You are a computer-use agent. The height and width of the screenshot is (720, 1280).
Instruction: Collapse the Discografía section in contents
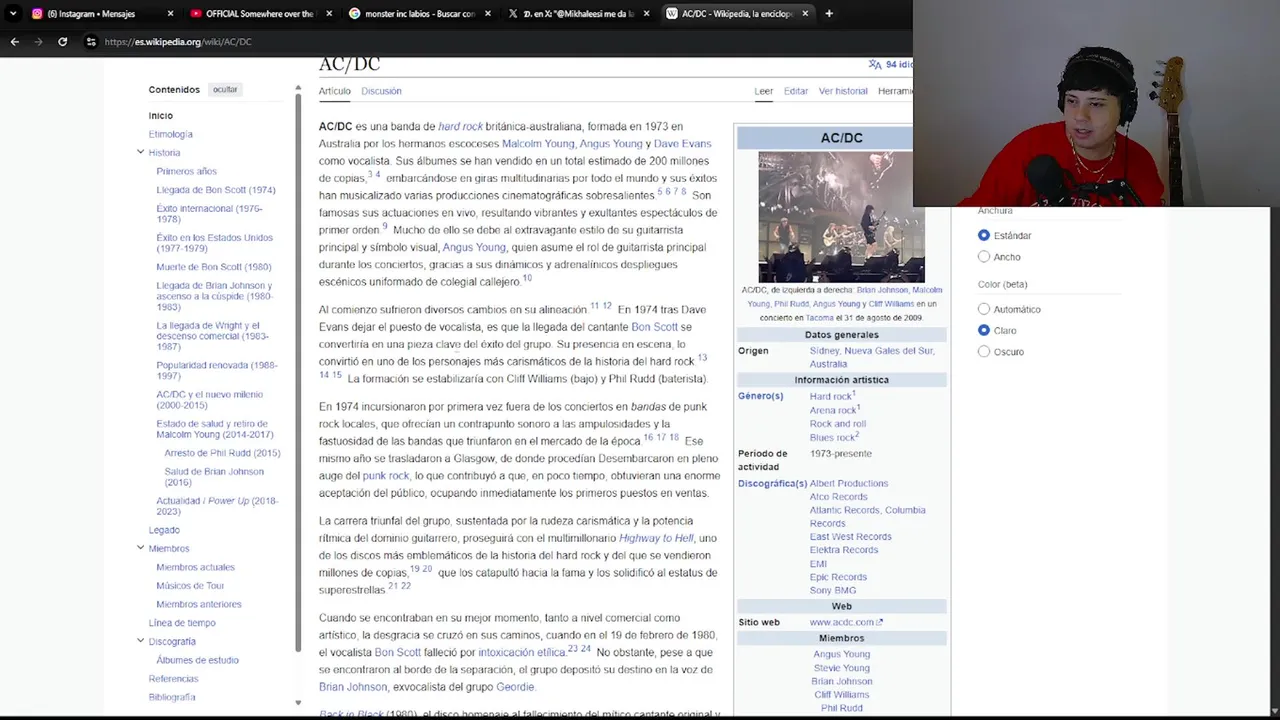pos(141,641)
